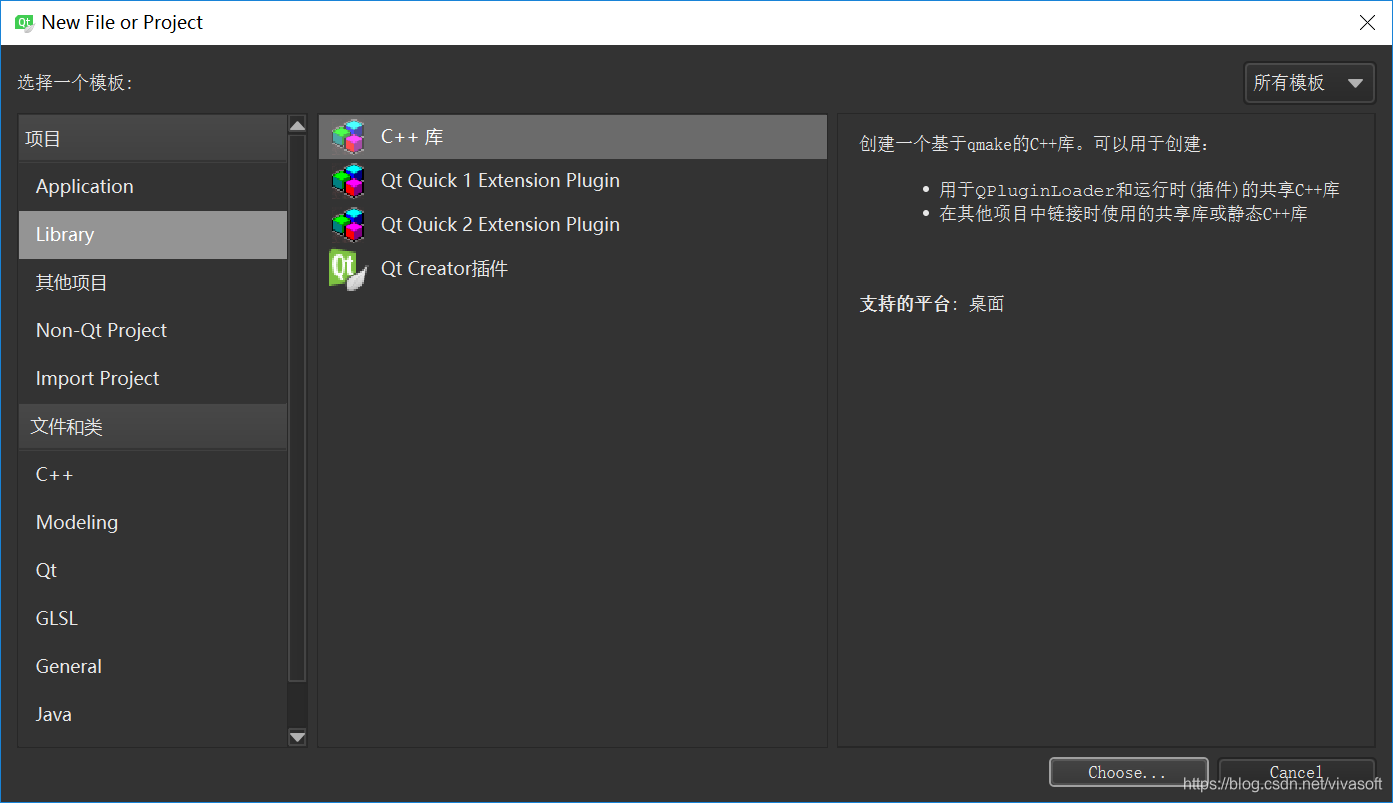Click the 支持的平台: 桌面 text
1393x803 pixels.
(x=932, y=304)
